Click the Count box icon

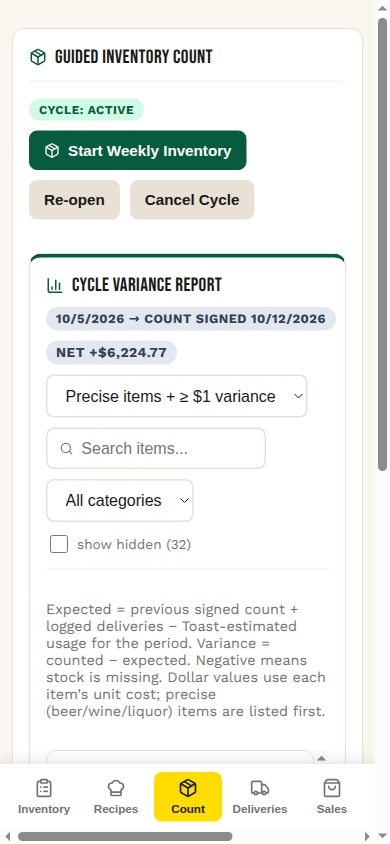click(188, 788)
